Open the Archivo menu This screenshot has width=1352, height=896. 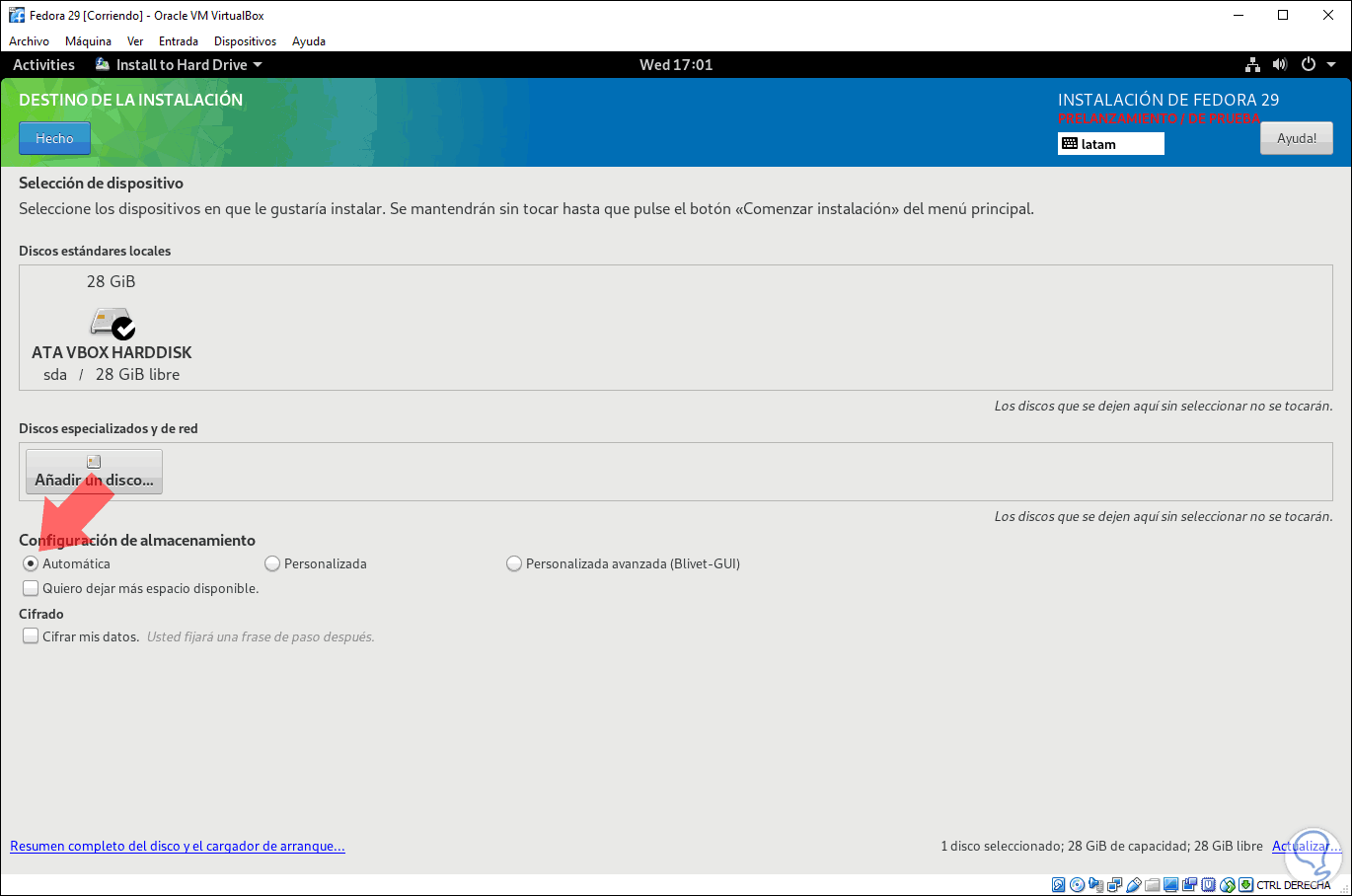pos(29,41)
